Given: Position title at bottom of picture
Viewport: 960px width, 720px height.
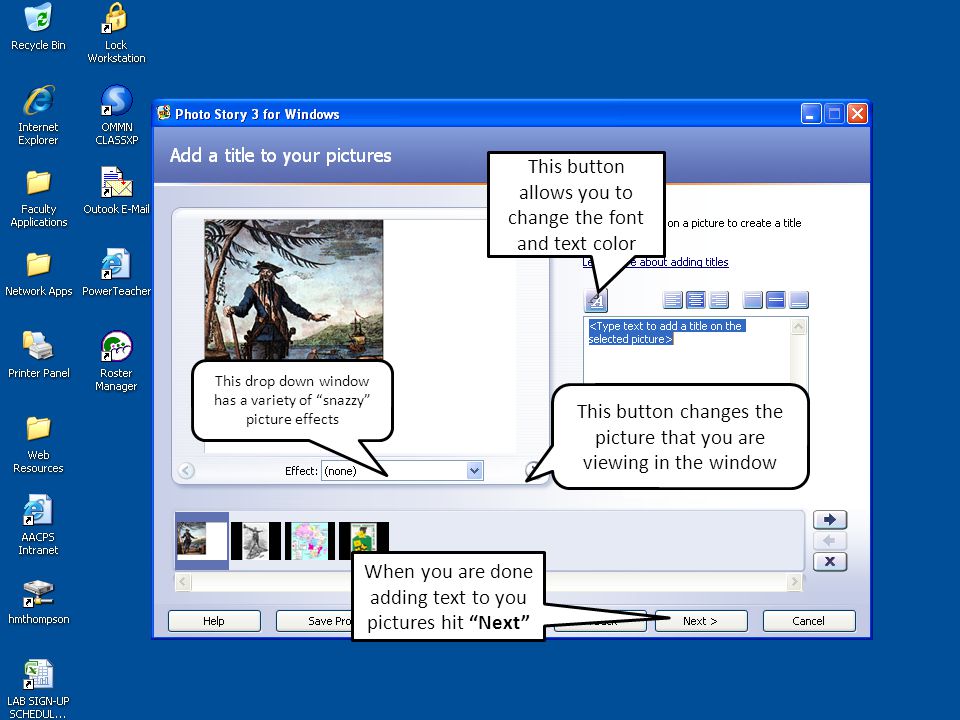Looking at the screenshot, I should click(799, 300).
